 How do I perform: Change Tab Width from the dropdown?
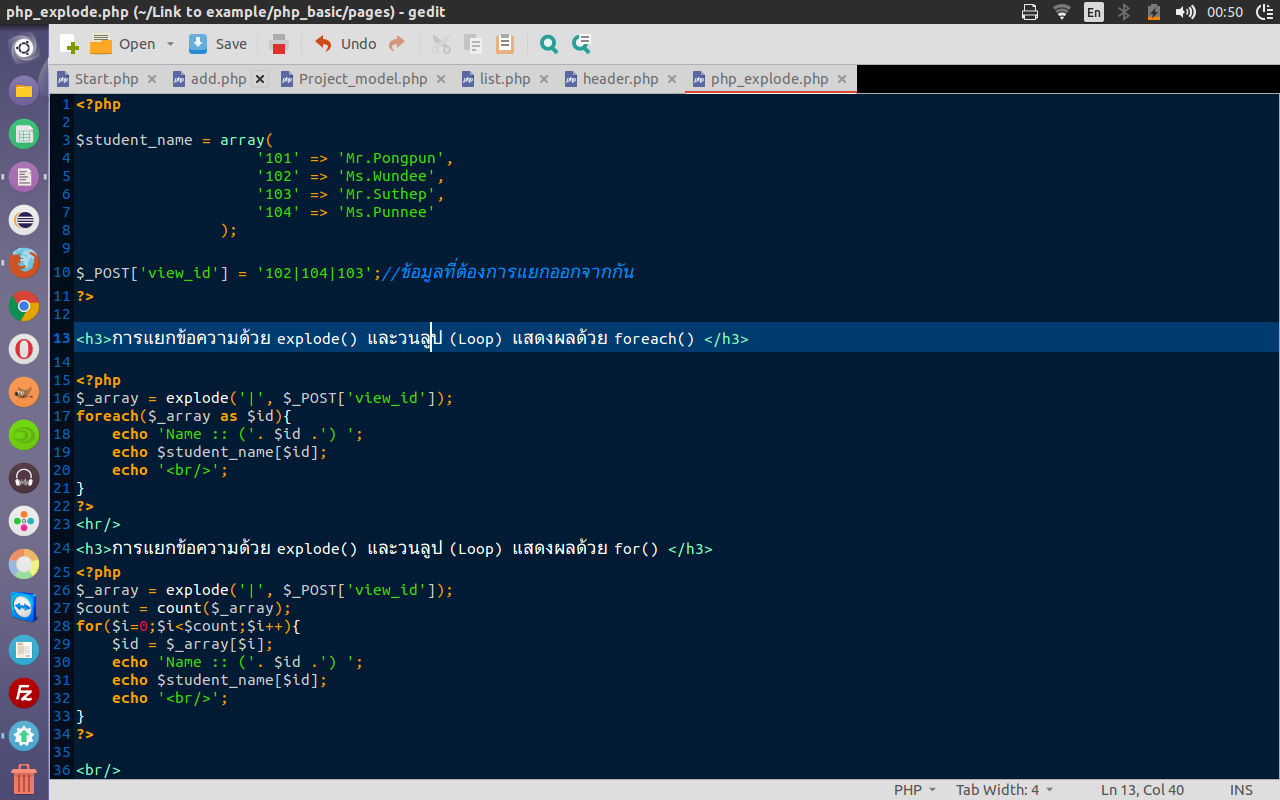click(x=1003, y=789)
